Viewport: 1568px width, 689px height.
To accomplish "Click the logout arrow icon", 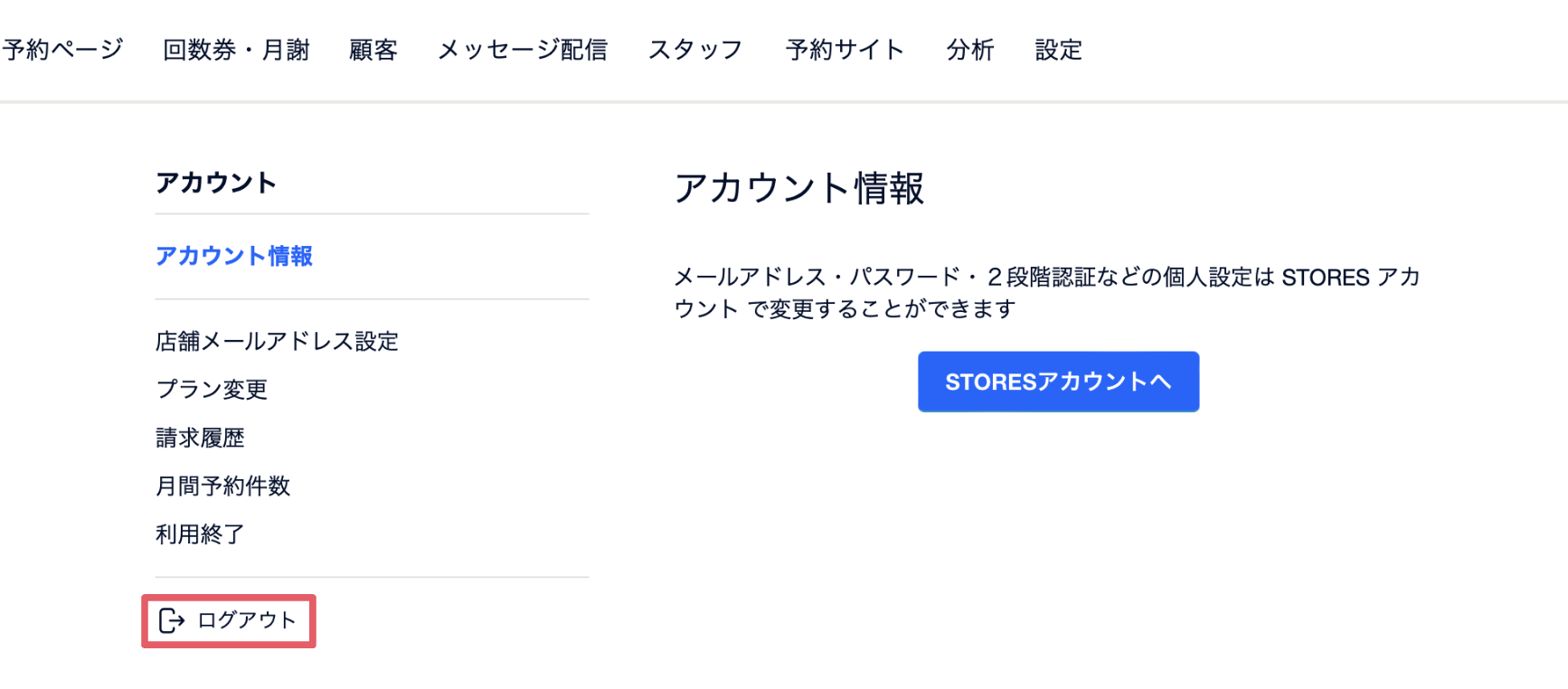I will (x=171, y=620).
